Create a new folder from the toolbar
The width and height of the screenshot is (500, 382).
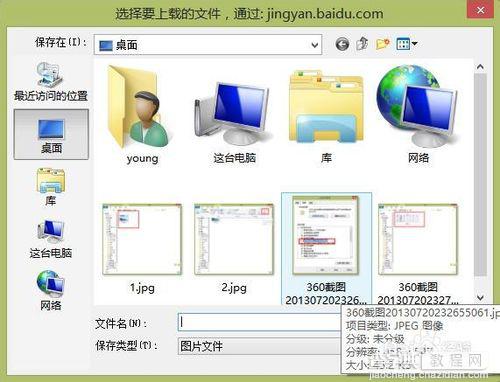(x=382, y=44)
